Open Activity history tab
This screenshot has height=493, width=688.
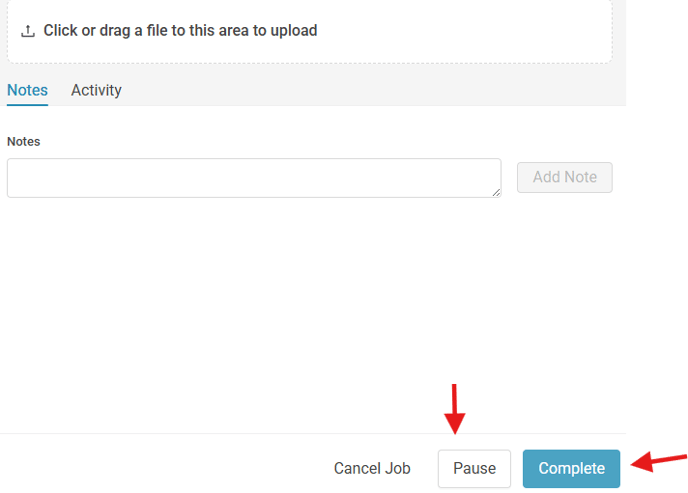[96, 90]
